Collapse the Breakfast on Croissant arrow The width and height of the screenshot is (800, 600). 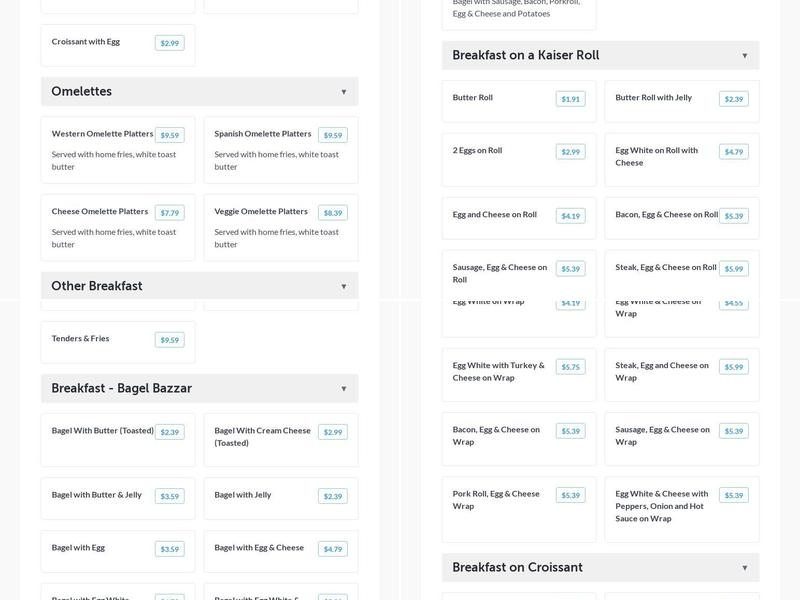745,568
